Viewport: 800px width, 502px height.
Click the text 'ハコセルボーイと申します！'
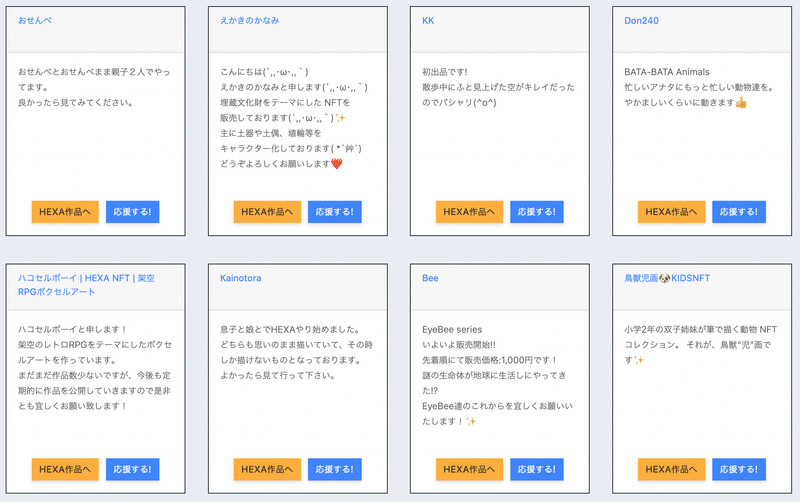(73, 330)
